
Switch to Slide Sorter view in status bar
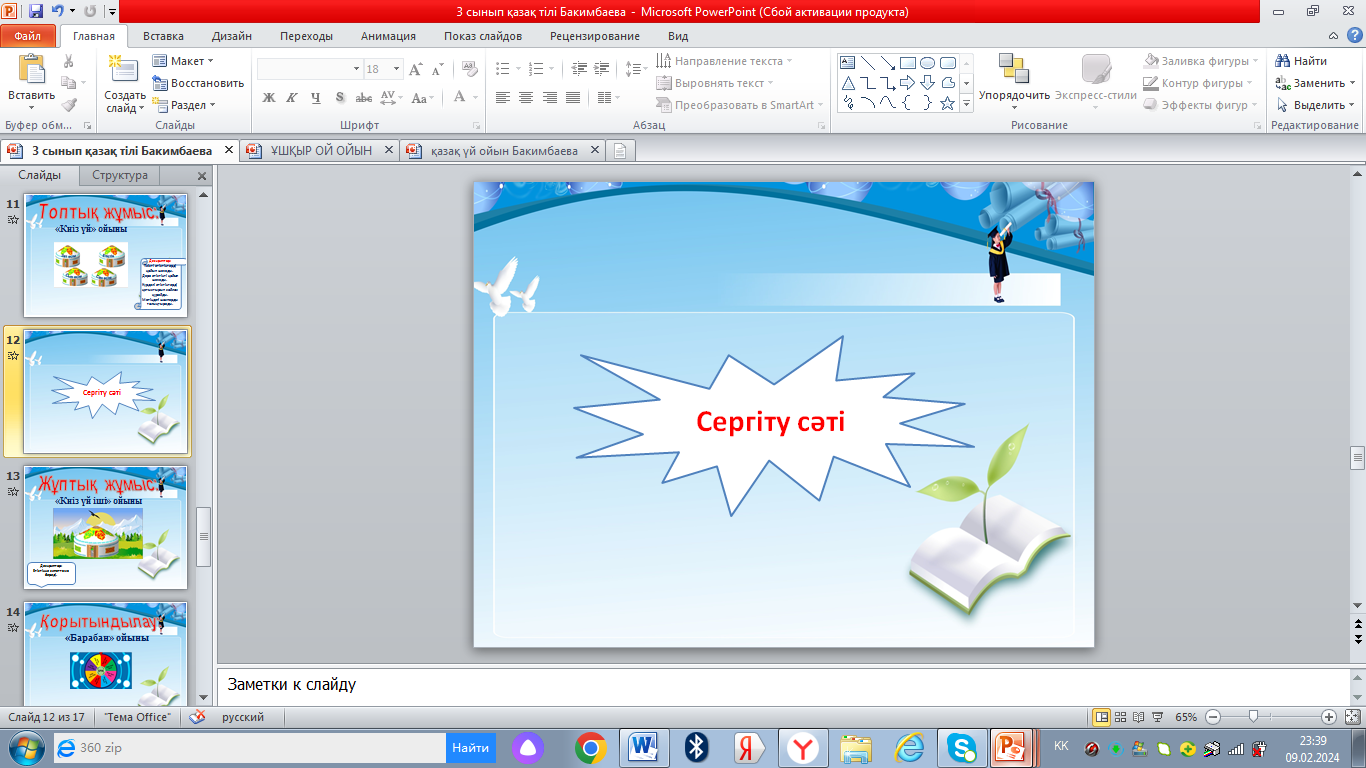pos(1121,717)
